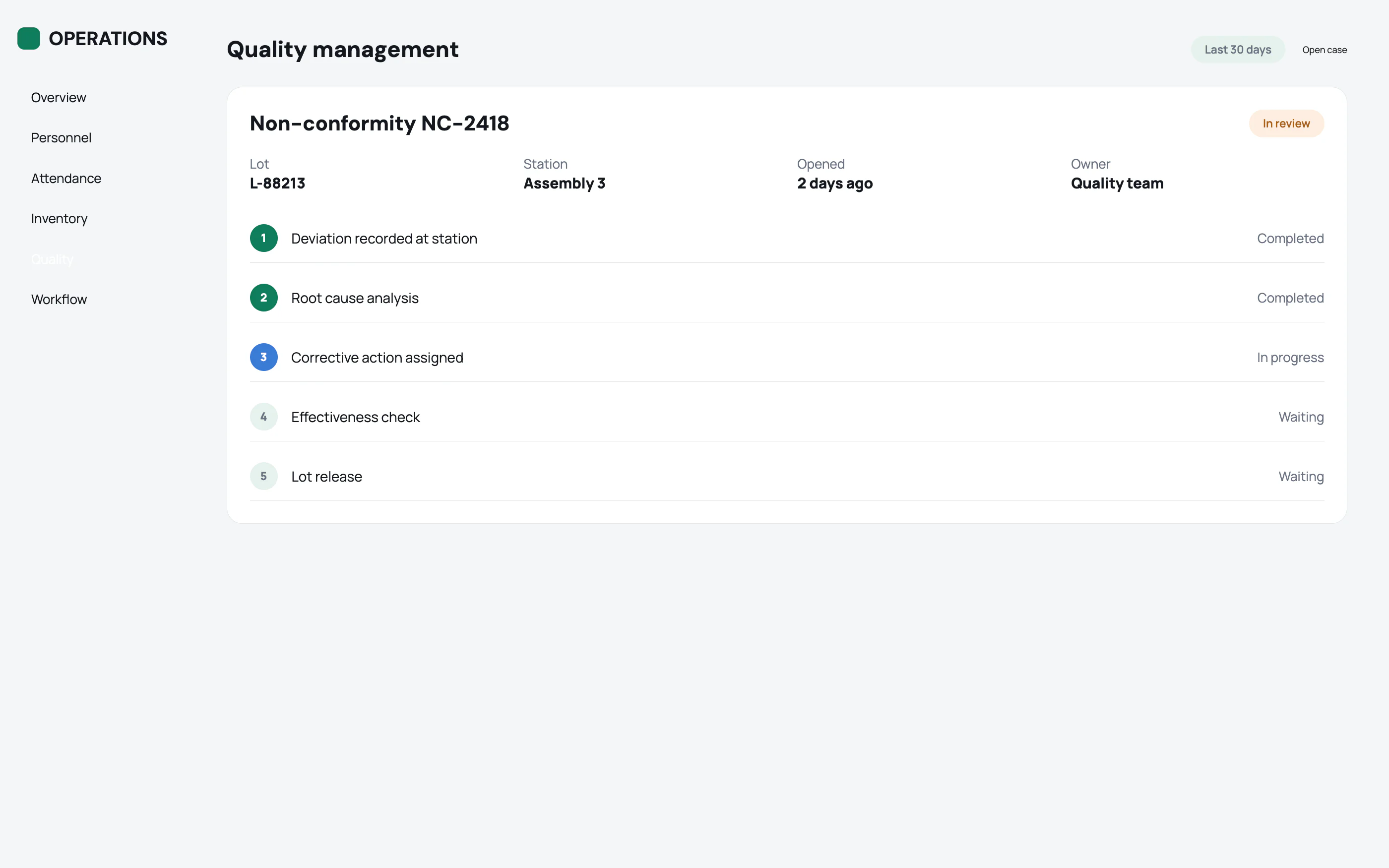Click Completed status of Deviation recorded row
The image size is (1389, 868).
point(1290,238)
